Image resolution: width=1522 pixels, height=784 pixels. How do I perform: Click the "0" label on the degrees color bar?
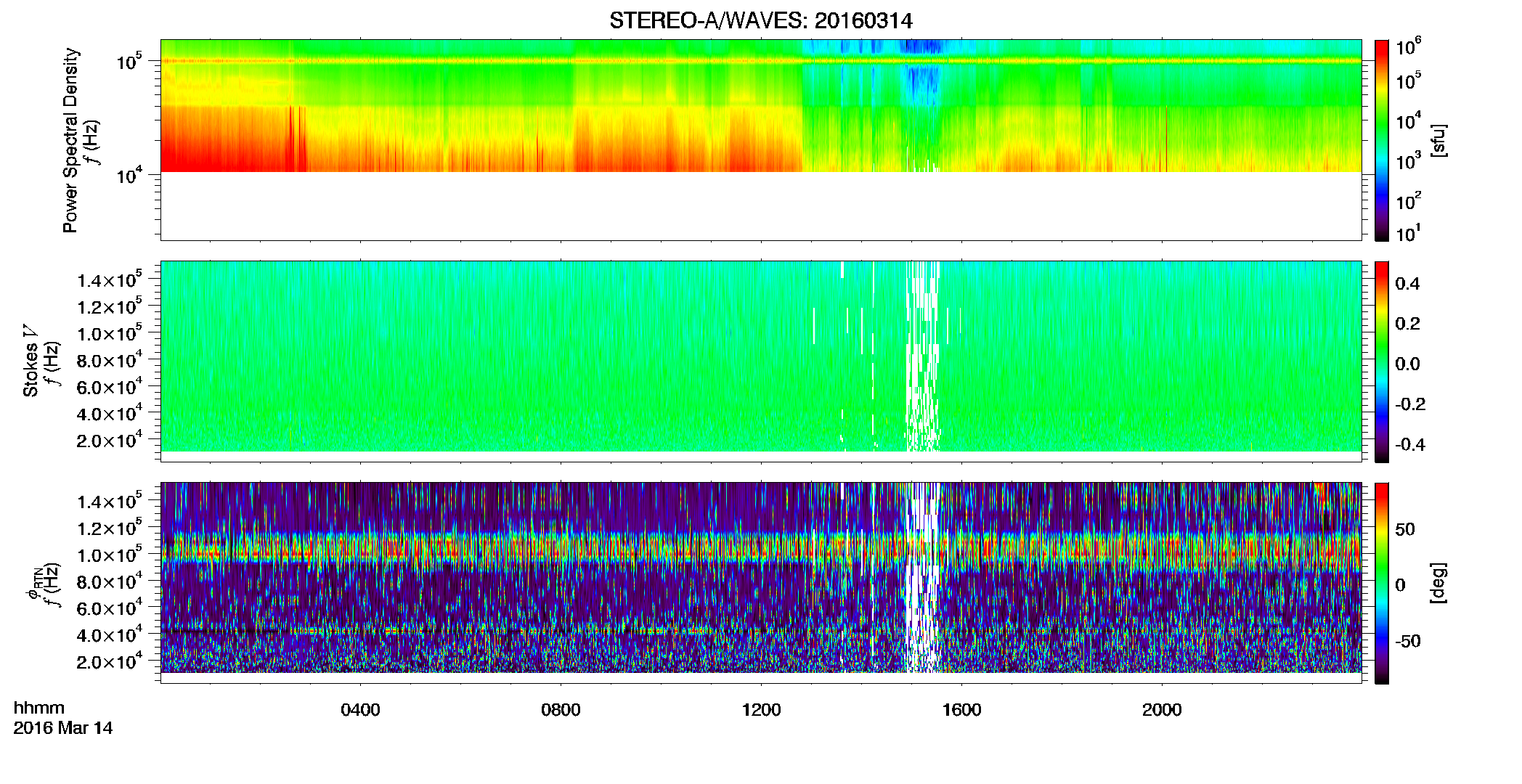click(1400, 585)
